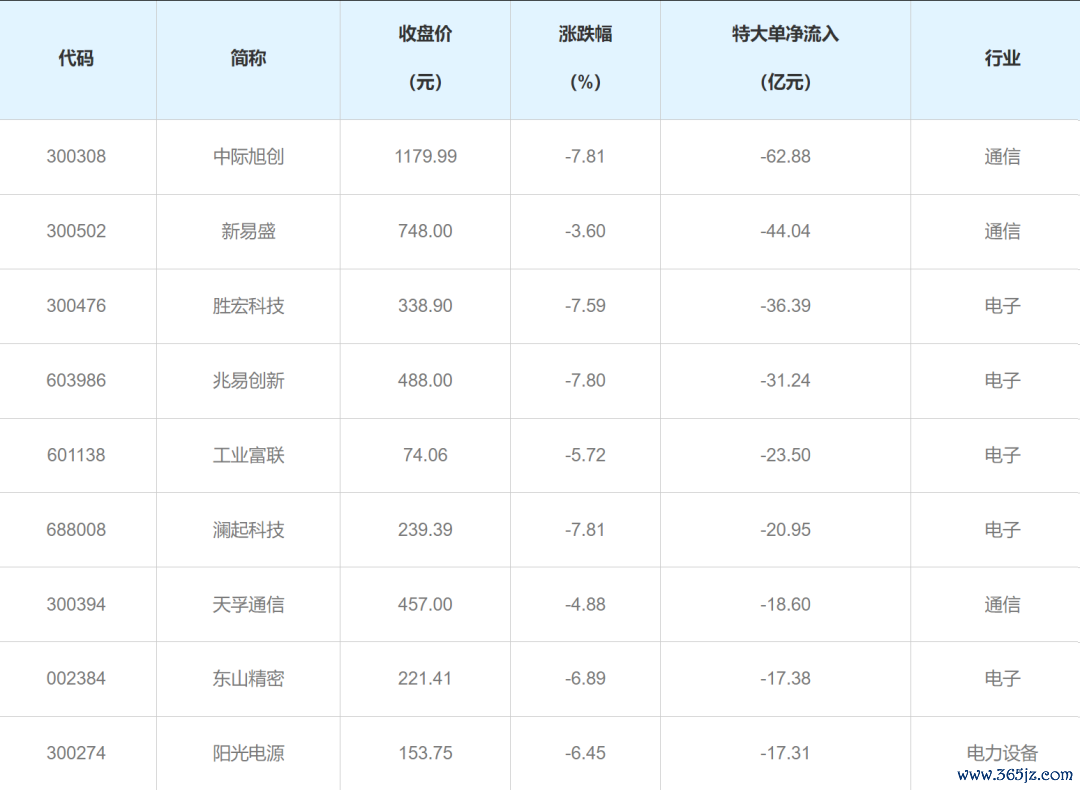This screenshot has height=790, width=1080.
Task: Click the 代码 column header
Action: click(x=76, y=59)
